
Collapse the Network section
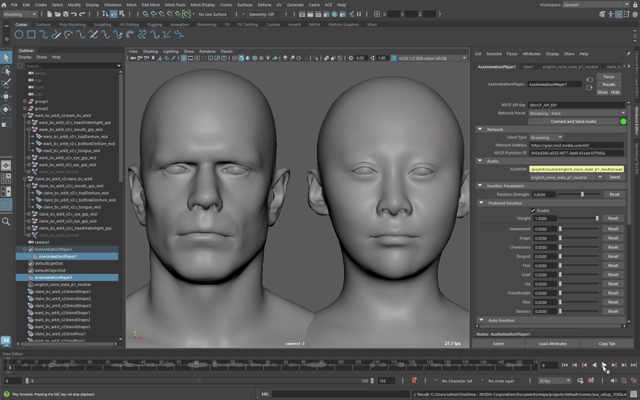[x=493, y=130]
